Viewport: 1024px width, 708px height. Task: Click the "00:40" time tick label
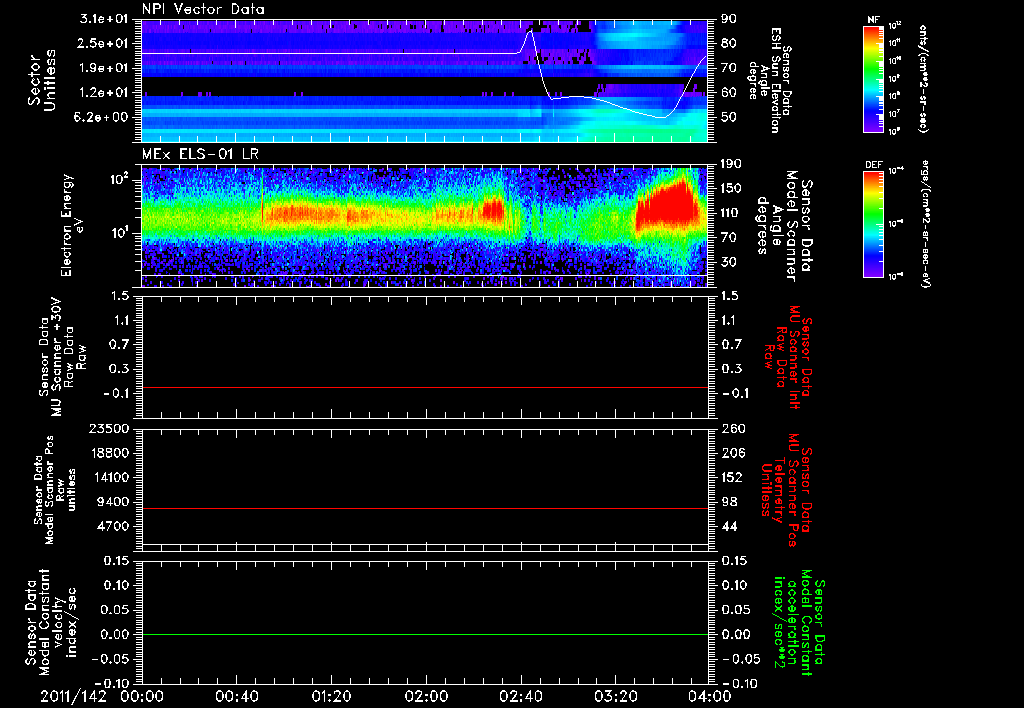pyautogui.click(x=236, y=696)
